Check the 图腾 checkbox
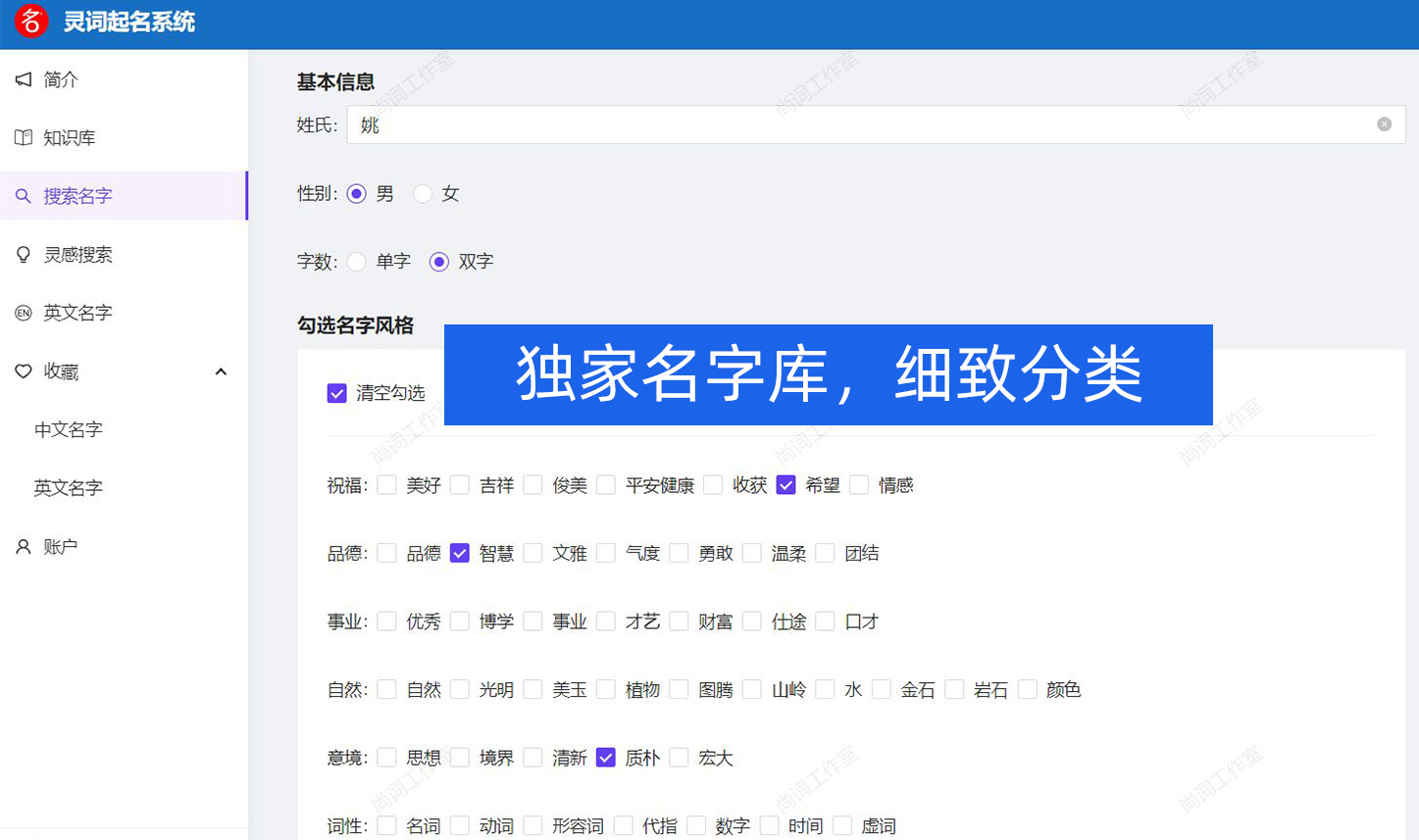 click(680, 690)
